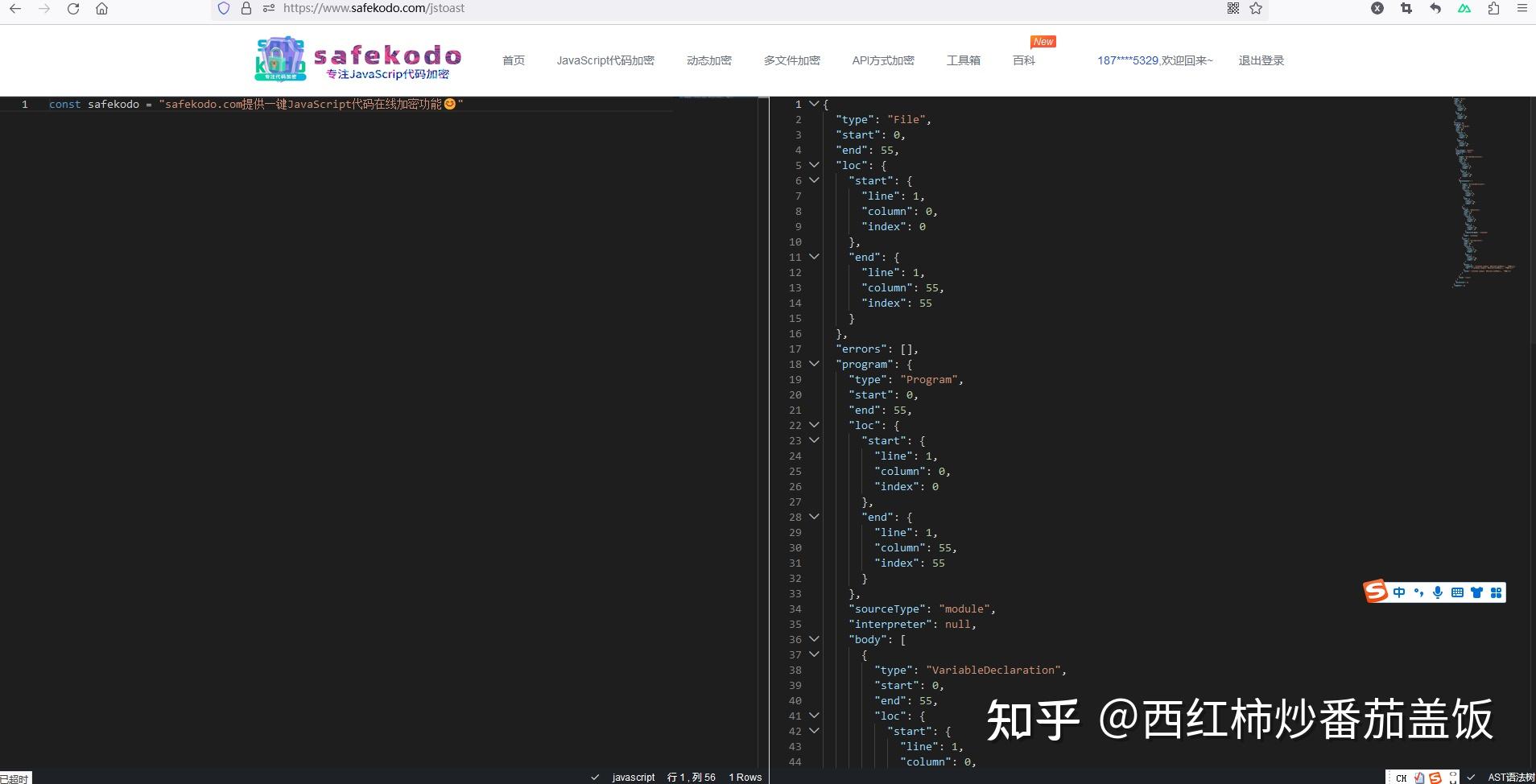The width and height of the screenshot is (1536, 784).
Task: Go to browser home page
Action: click(x=102, y=9)
